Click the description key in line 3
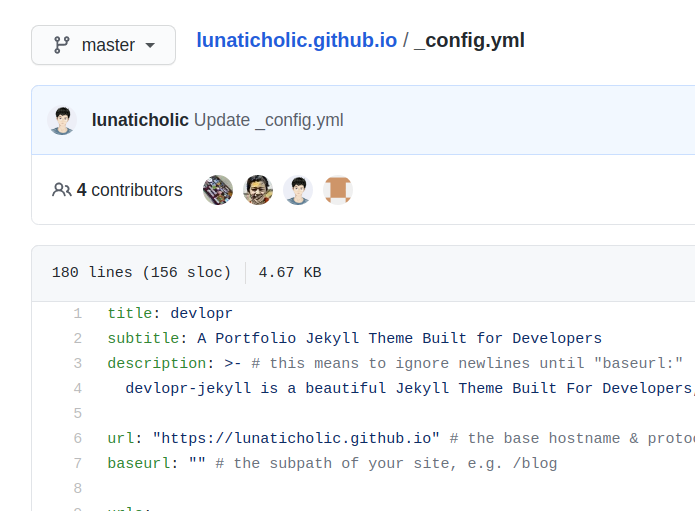Screen dimensions: 695x511 156,363
